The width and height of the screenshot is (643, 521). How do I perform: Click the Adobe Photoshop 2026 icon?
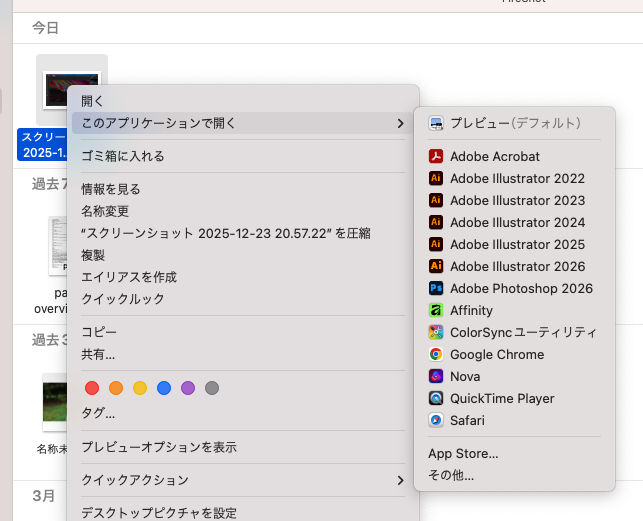[x=436, y=288]
